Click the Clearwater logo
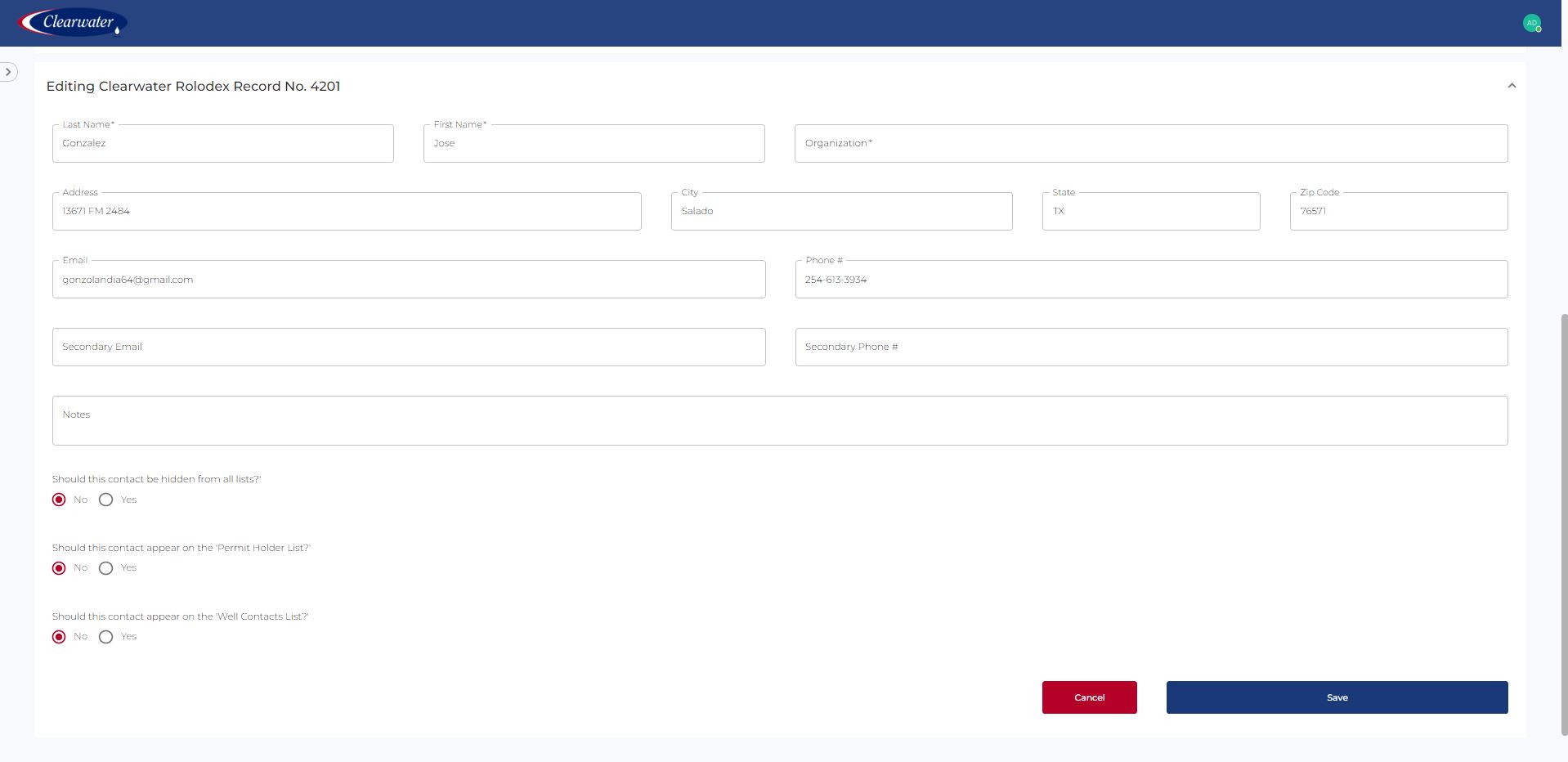Screen dimensions: 1568x762 pos(72,23)
